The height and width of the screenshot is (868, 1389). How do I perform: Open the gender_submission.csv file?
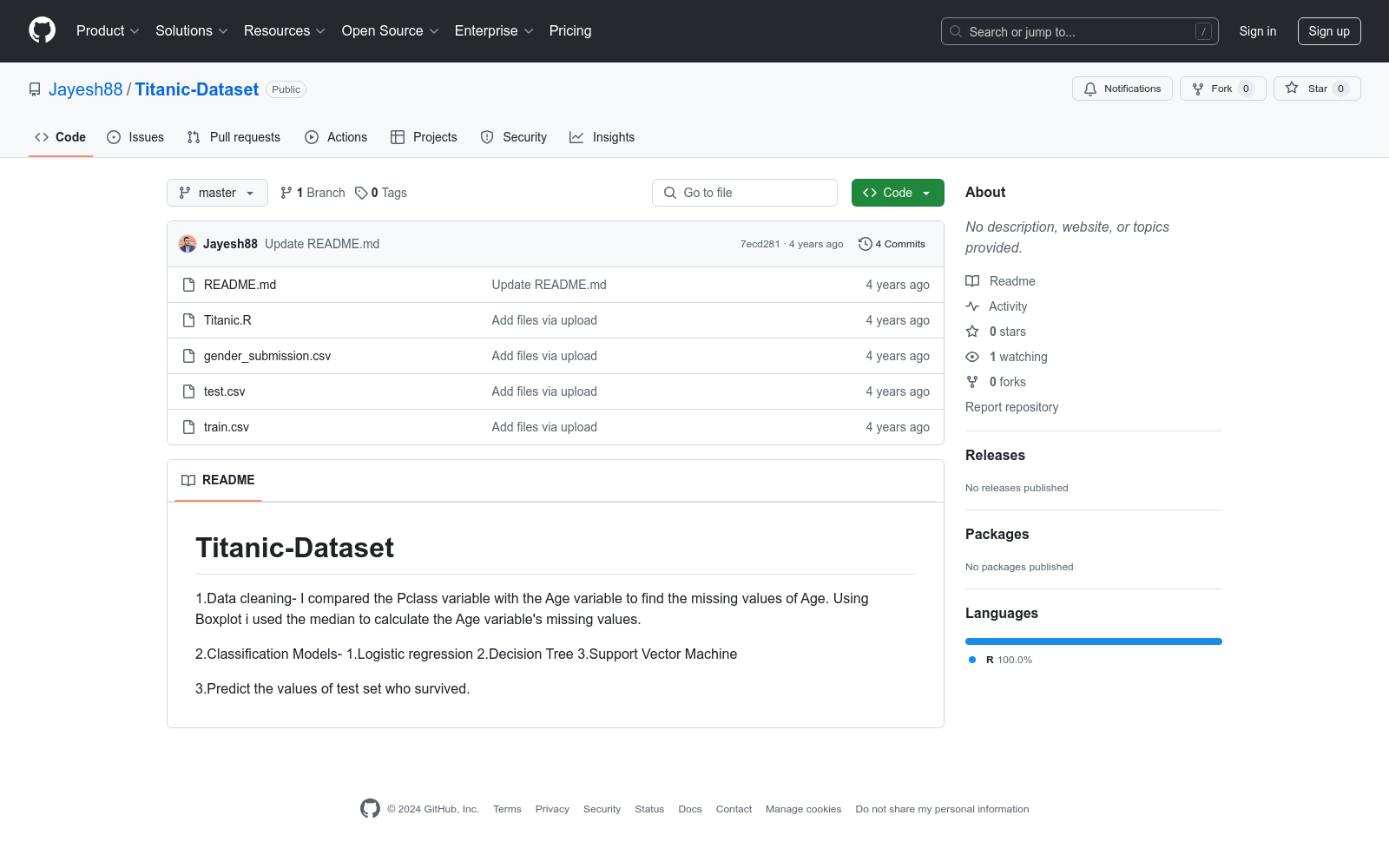(x=267, y=356)
